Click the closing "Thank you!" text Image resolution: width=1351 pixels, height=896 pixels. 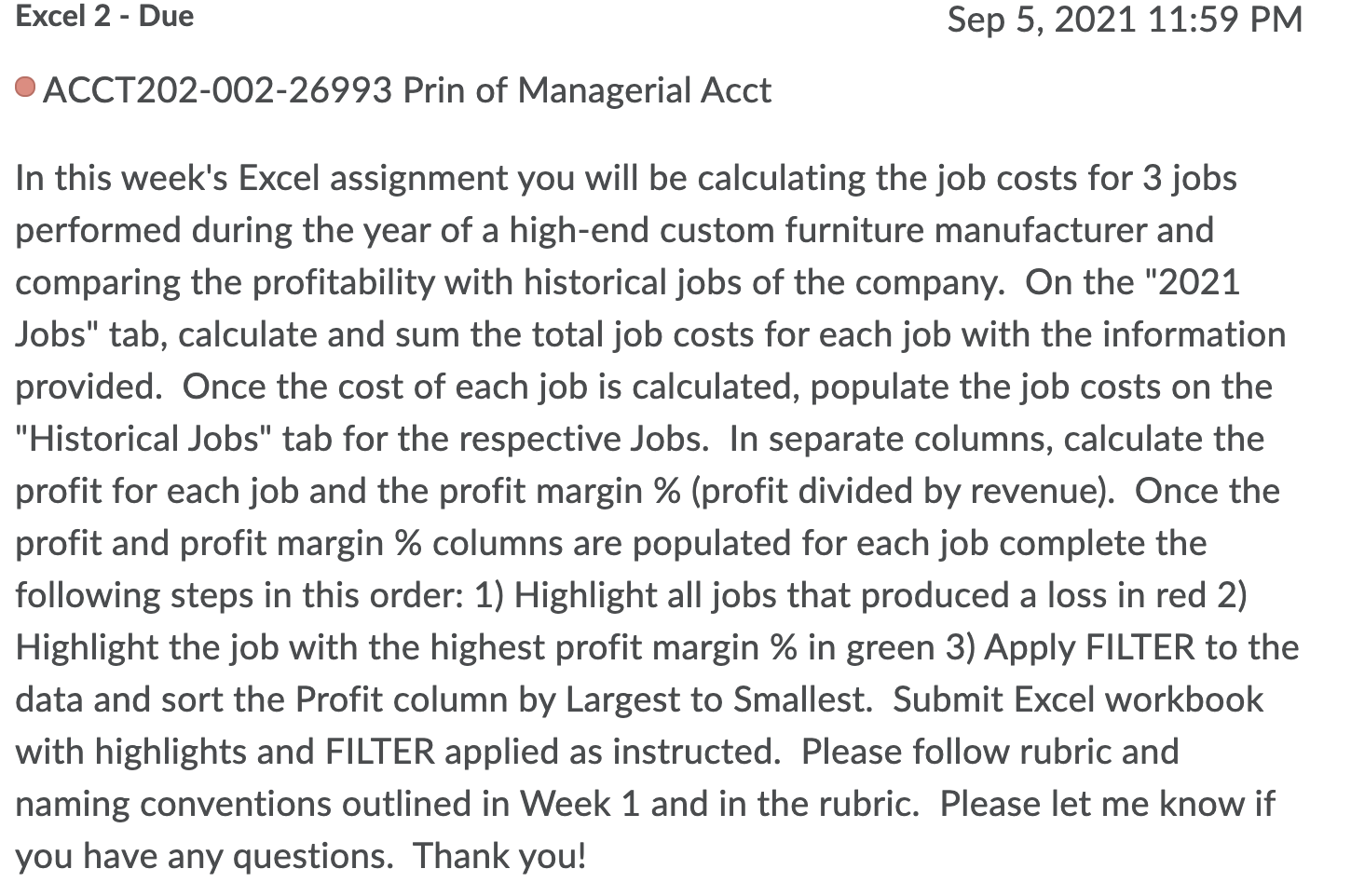pyautogui.click(x=499, y=856)
